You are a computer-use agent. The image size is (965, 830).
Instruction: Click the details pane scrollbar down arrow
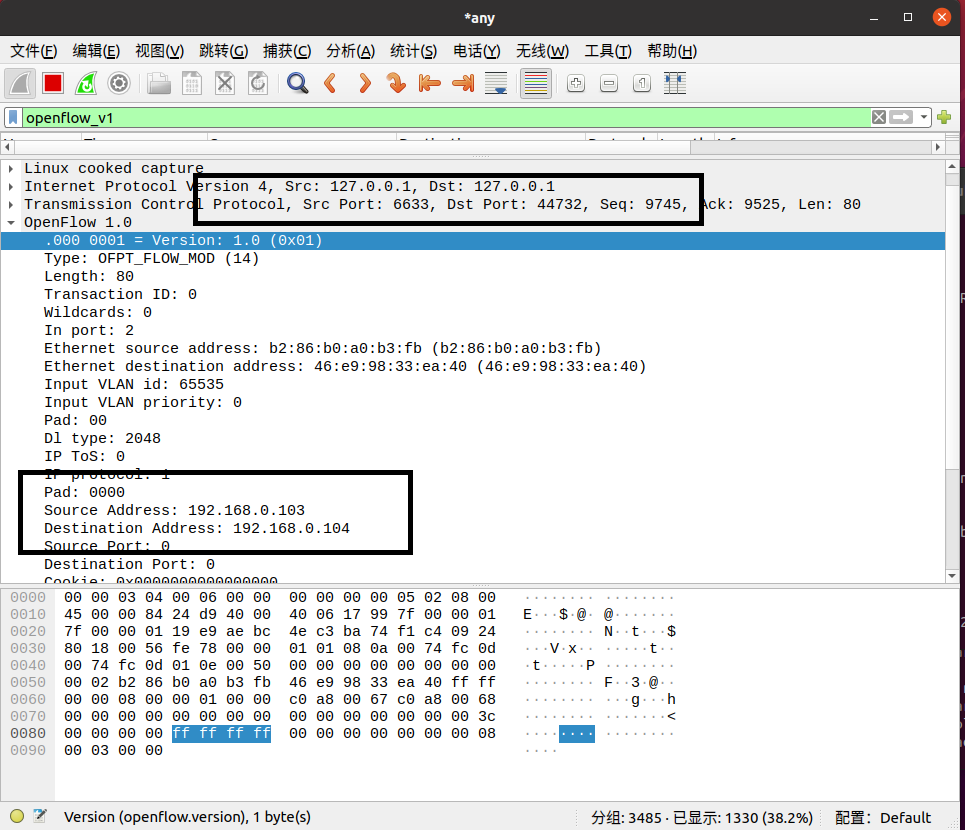click(x=951, y=577)
